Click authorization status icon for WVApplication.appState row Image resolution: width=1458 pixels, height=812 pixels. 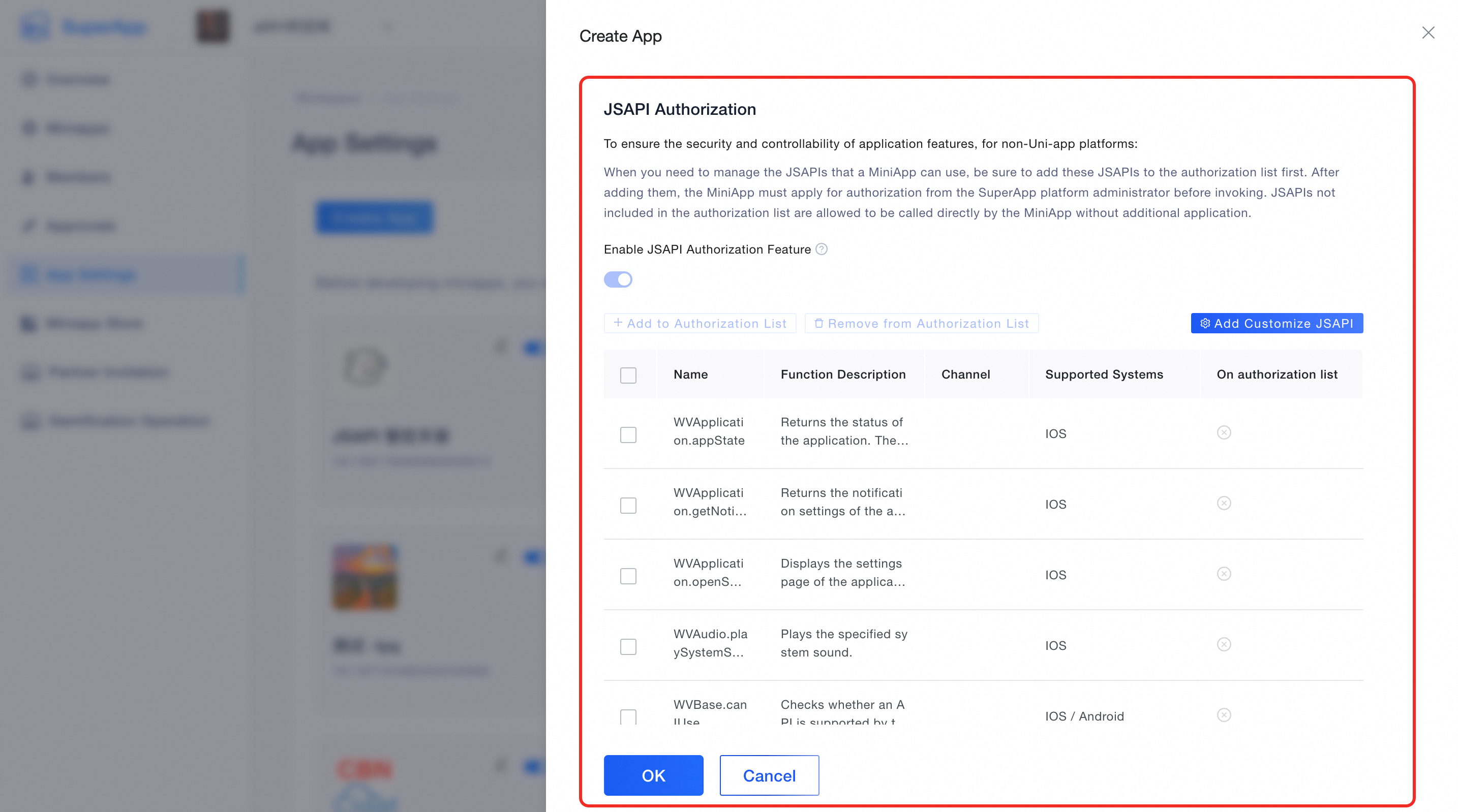pyautogui.click(x=1224, y=433)
